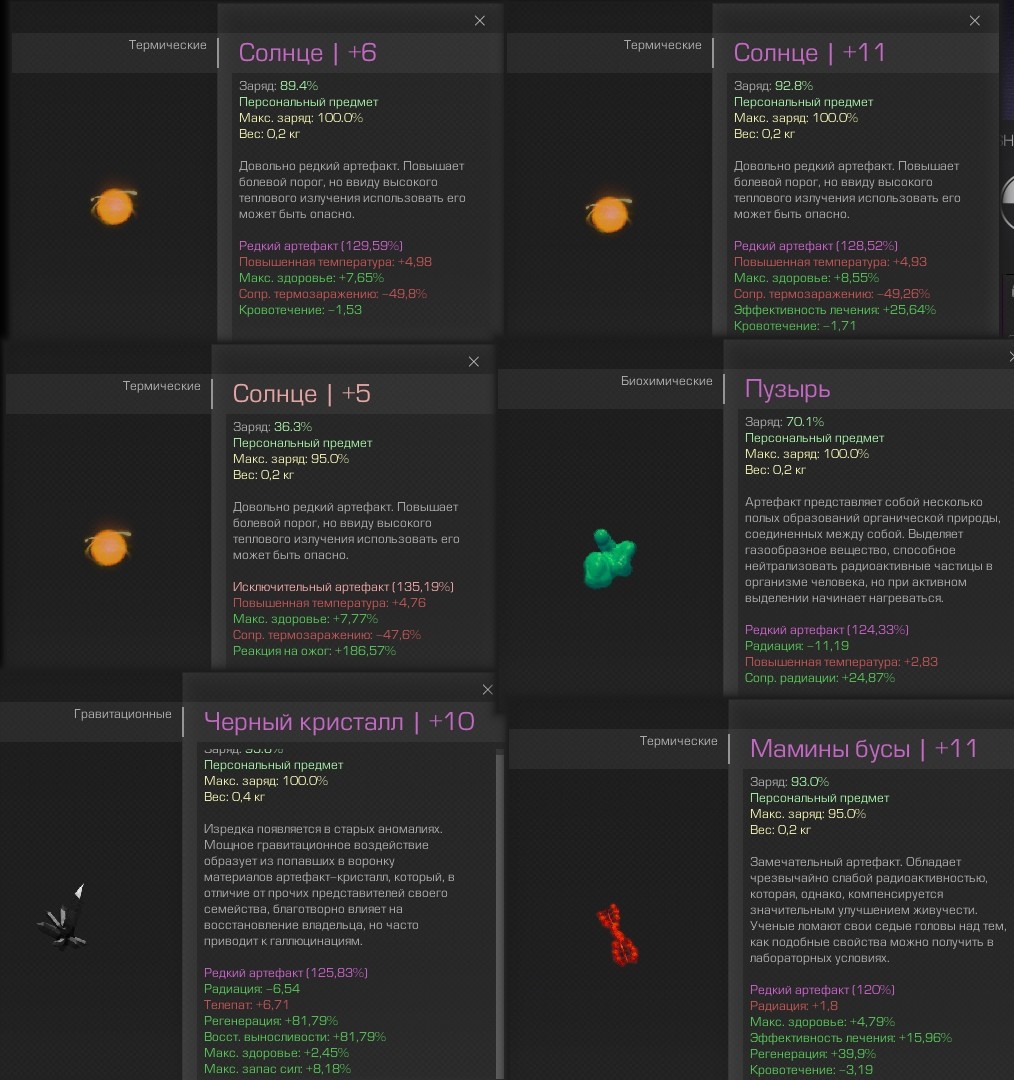Click the title "Мамины бусы | +11"
The height and width of the screenshot is (1080, 1014).
[x=863, y=748]
